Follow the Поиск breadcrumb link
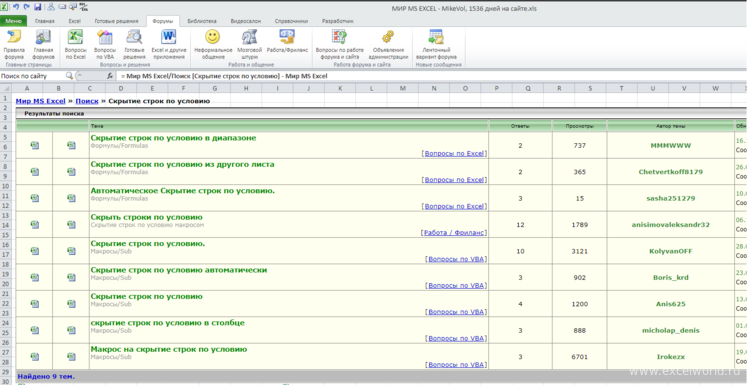The width and height of the screenshot is (750, 385). [x=87, y=101]
